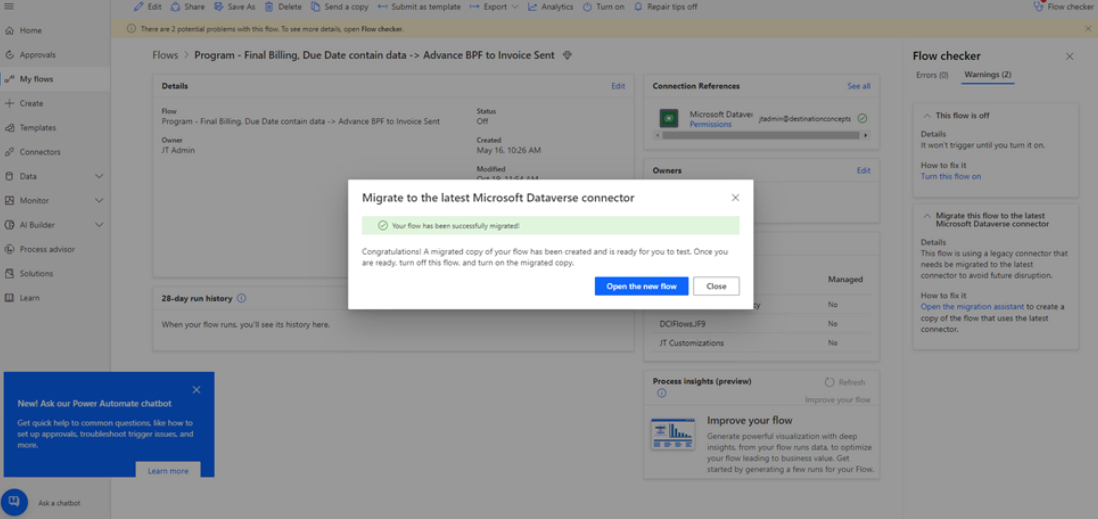Click the Approvals icon in sidebar

[9, 55]
